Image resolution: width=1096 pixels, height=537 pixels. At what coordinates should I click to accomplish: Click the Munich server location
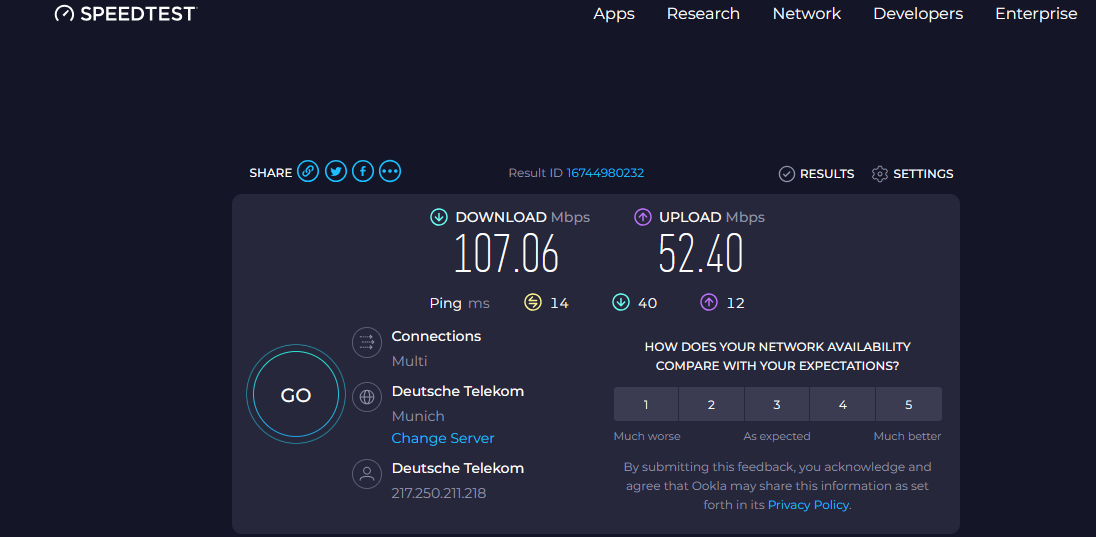click(x=418, y=416)
